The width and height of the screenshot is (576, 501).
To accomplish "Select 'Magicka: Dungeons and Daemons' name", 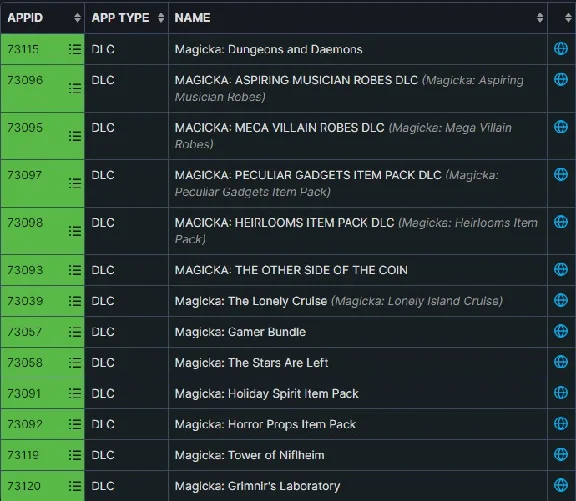I will (269, 49).
